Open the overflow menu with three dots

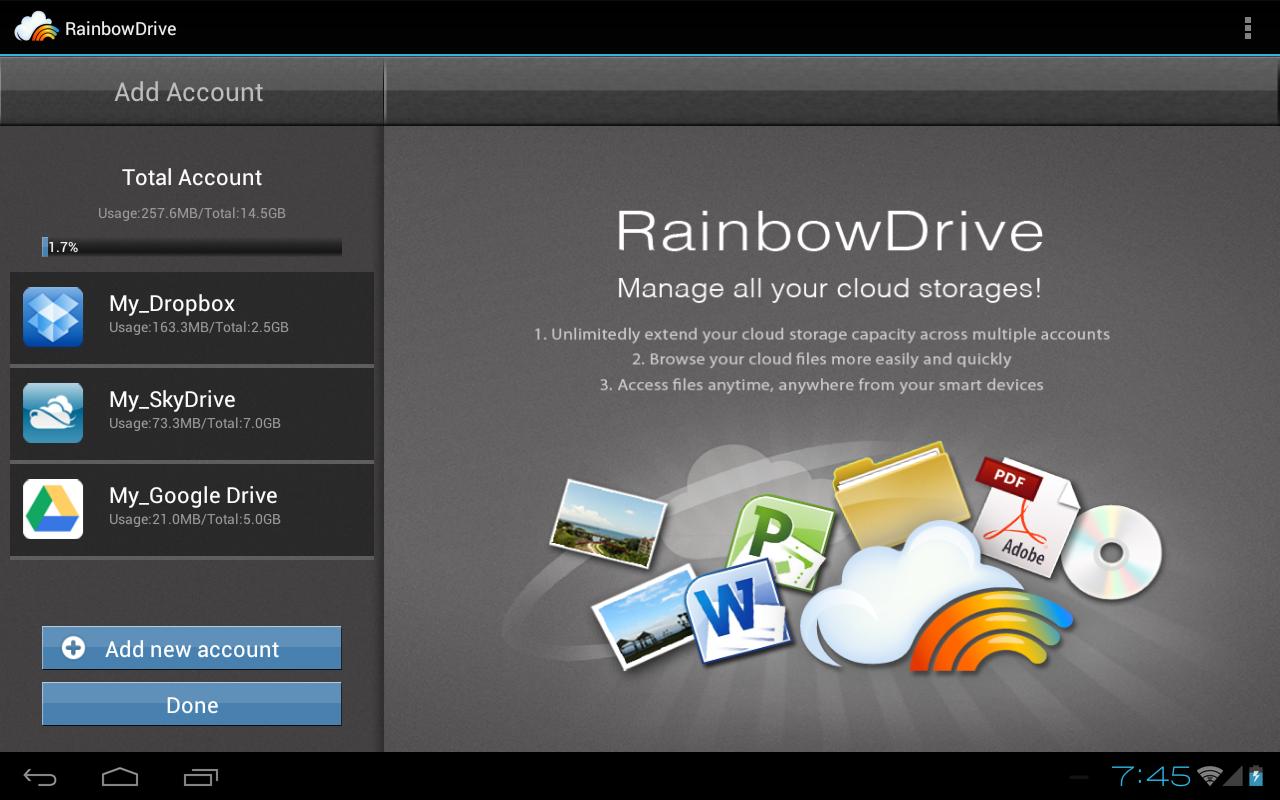point(1247,28)
